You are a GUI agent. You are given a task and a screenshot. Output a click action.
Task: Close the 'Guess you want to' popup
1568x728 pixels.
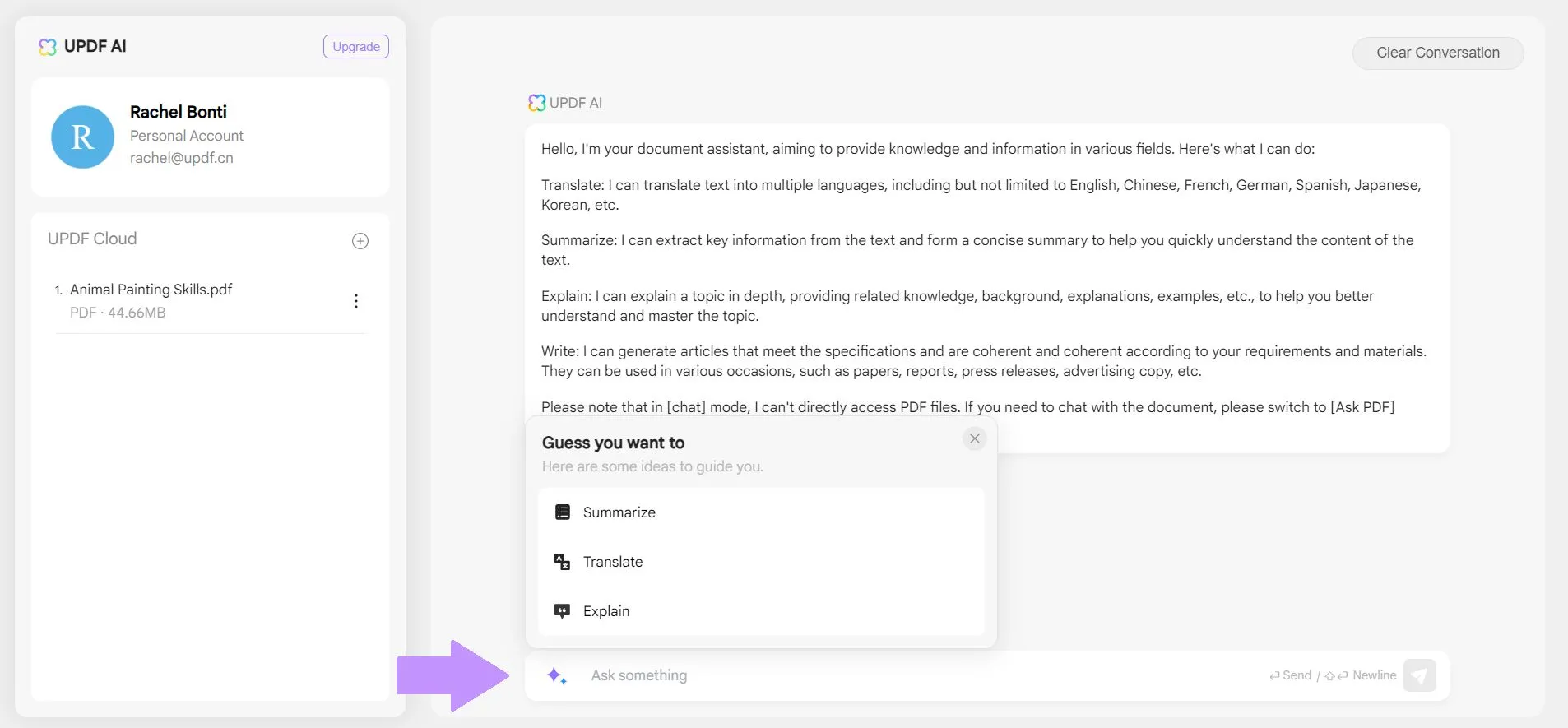tap(974, 439)
